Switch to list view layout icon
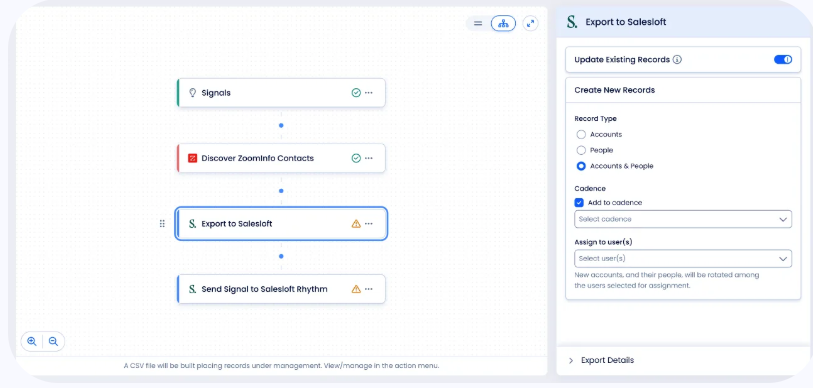The image size is (813, 388). 478,23
